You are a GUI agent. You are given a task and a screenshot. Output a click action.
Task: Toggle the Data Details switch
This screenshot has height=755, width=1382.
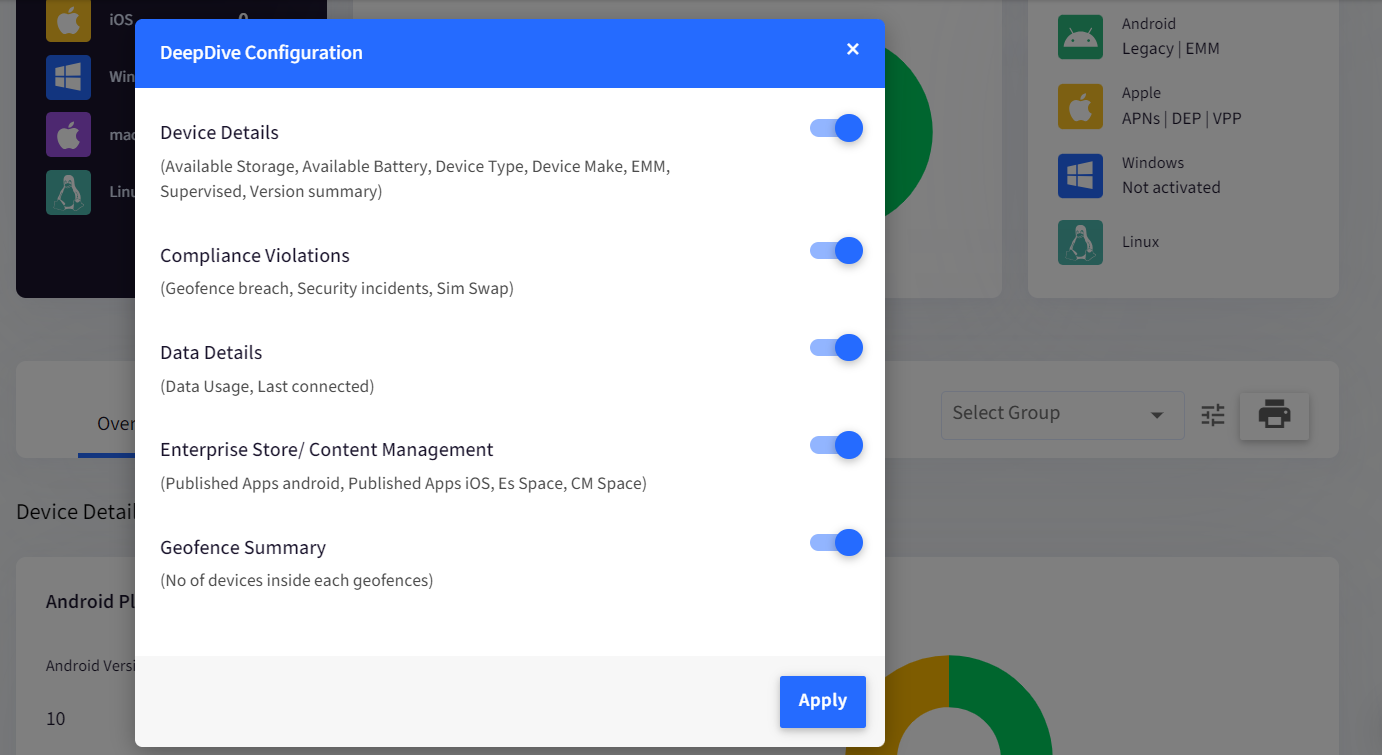click(x=836, y=348)
